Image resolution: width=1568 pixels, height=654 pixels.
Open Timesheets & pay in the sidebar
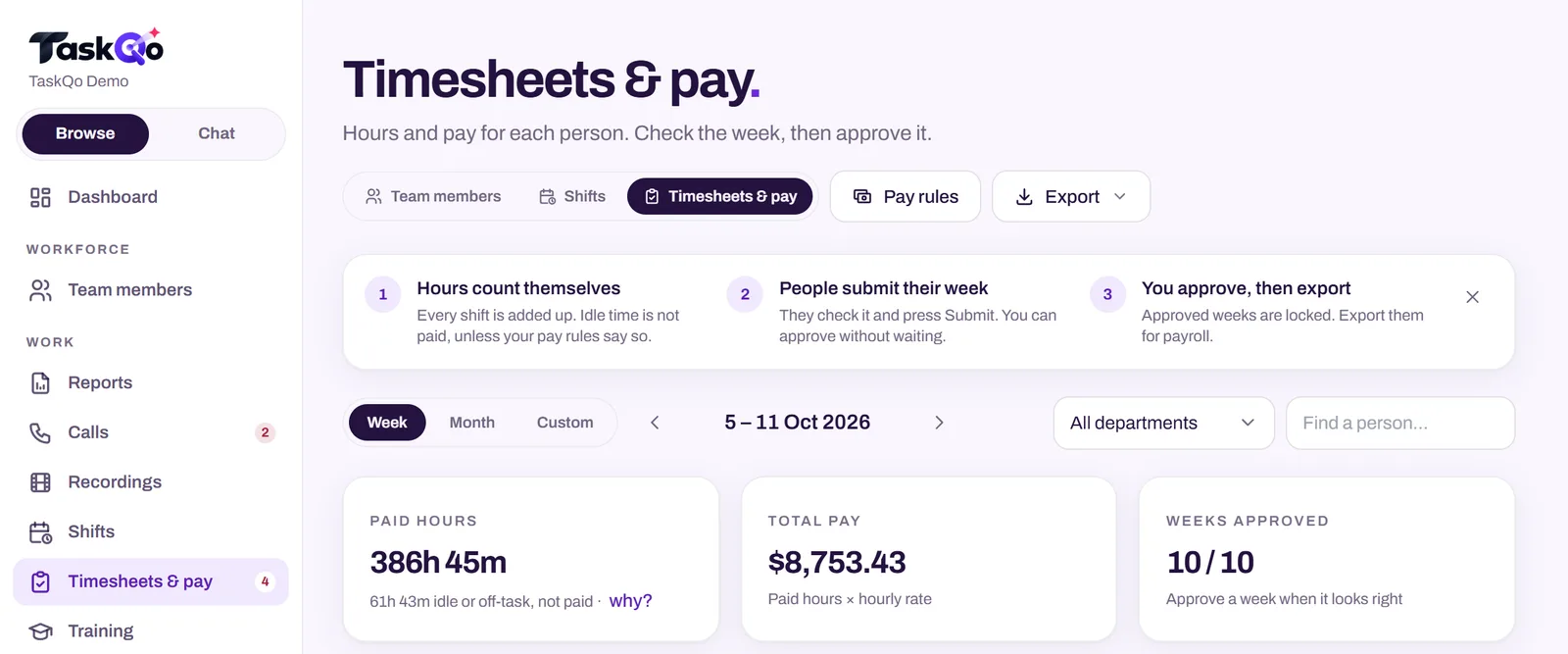pos(150,581)
